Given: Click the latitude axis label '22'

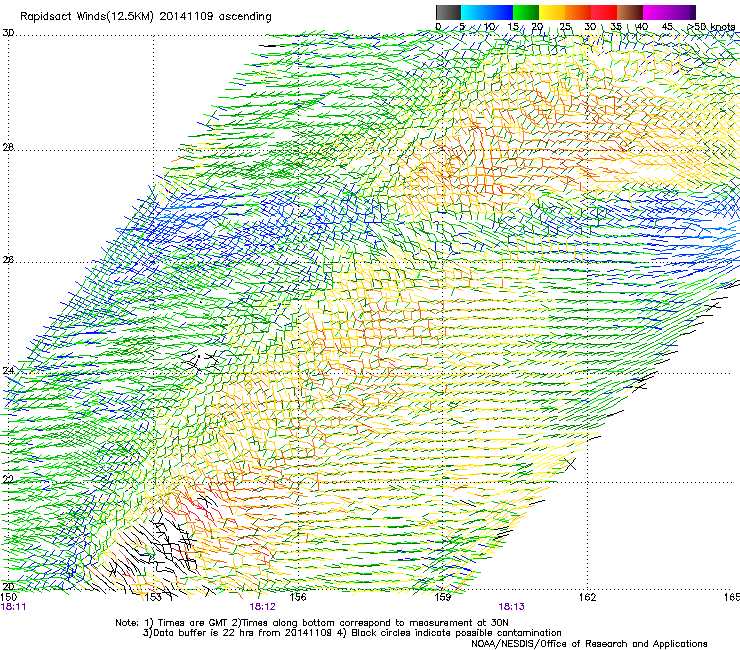Looking at the screenshot, I should [8, 479].
